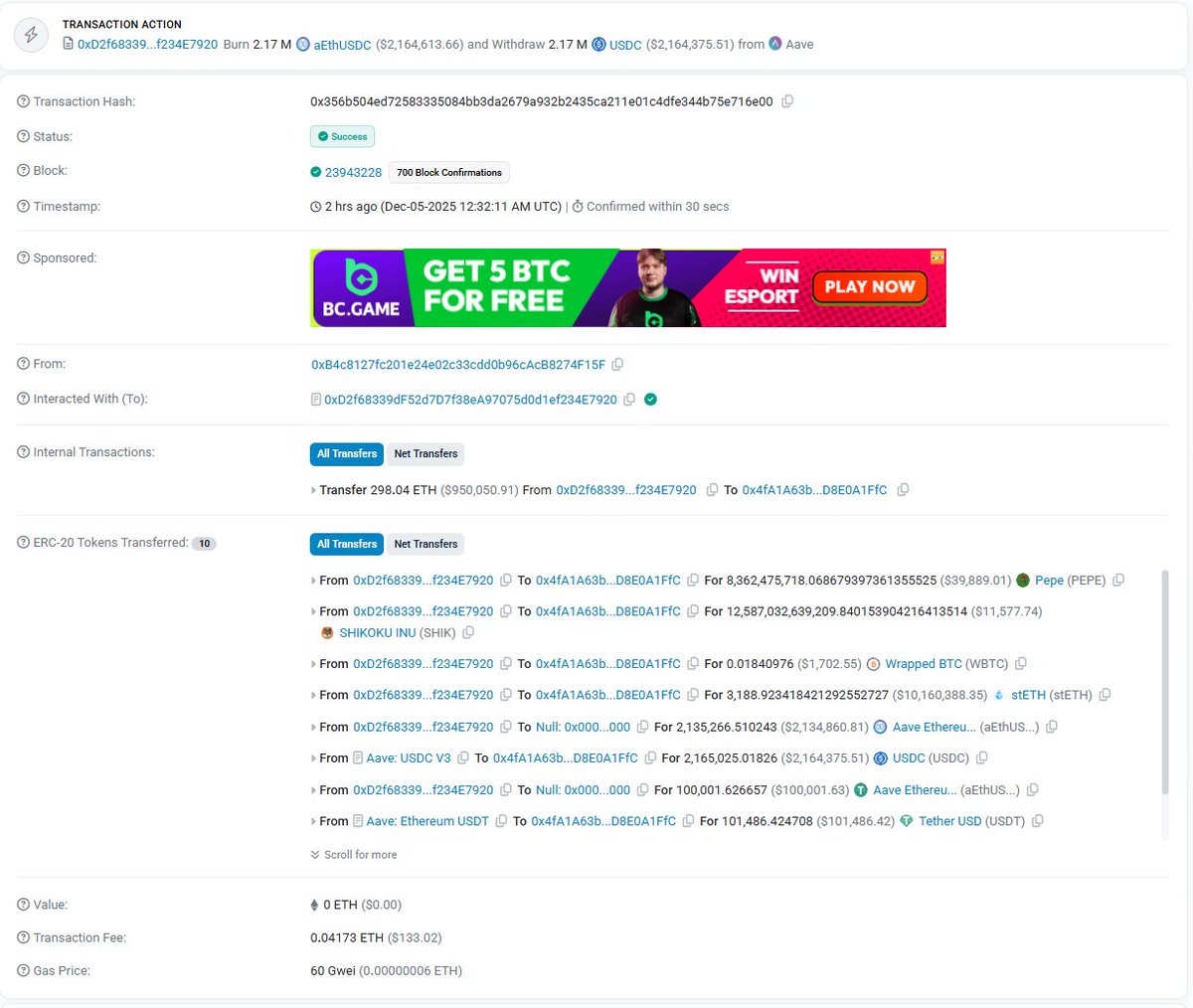Open the 0xD2f68339...f234E7920 link in Transaction Action
Viewport: 1193px width, 1008px height.
tap(147, 45)
